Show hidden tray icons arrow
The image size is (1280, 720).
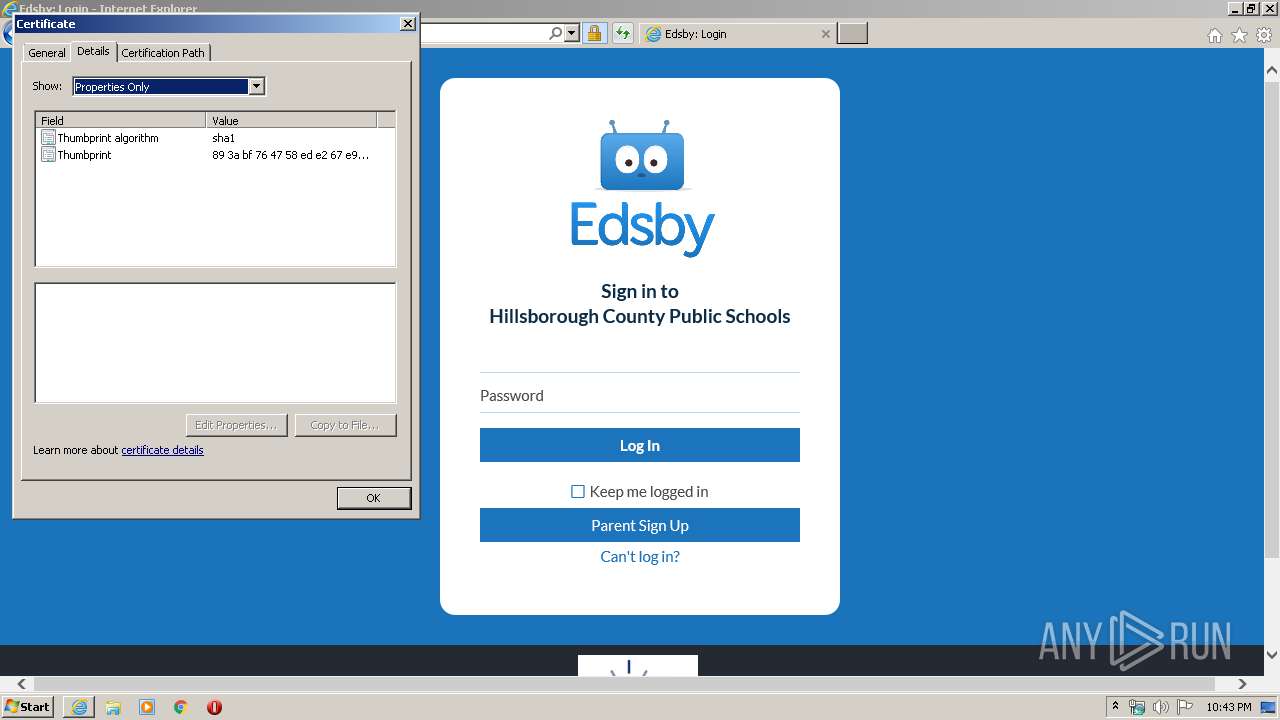pos(1115,707)
